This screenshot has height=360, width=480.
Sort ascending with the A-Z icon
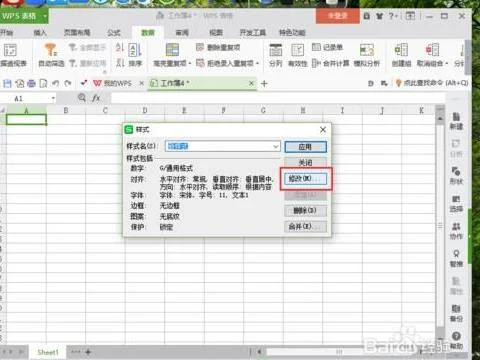[x=120, y=48]
